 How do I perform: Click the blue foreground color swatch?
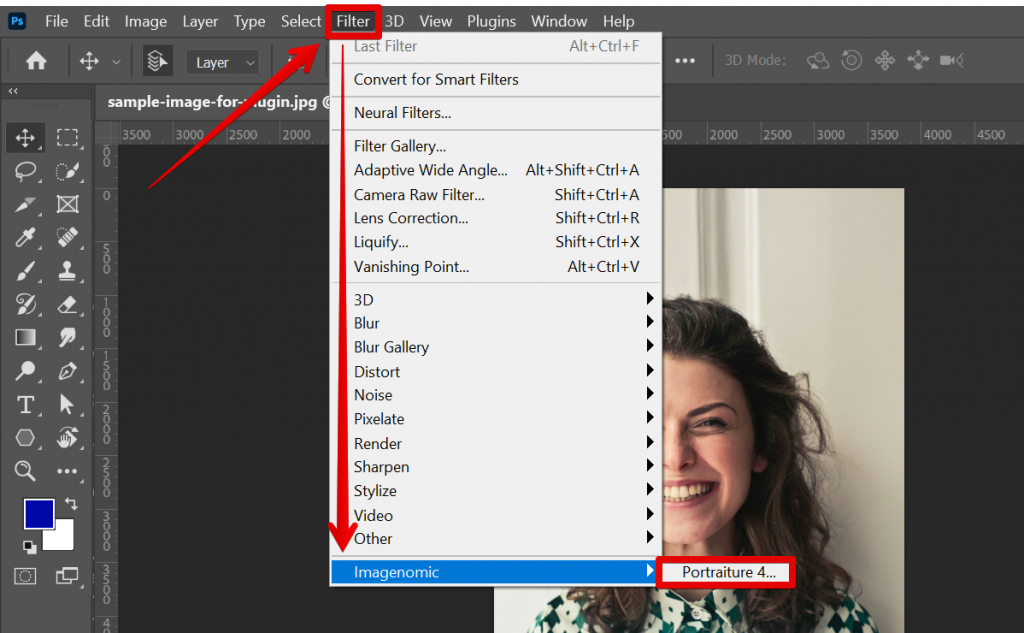pos(38,513)
